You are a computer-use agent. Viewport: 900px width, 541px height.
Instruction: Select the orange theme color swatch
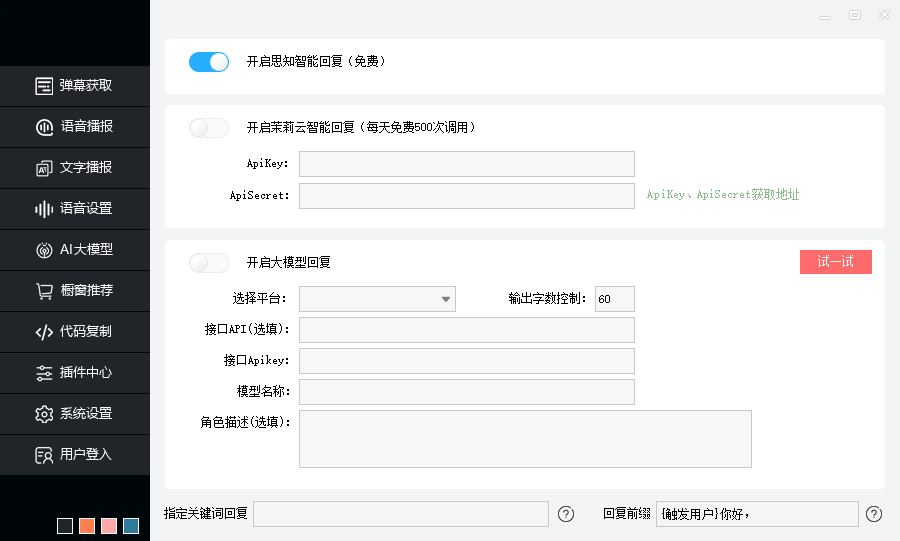(x=87, y=526)
